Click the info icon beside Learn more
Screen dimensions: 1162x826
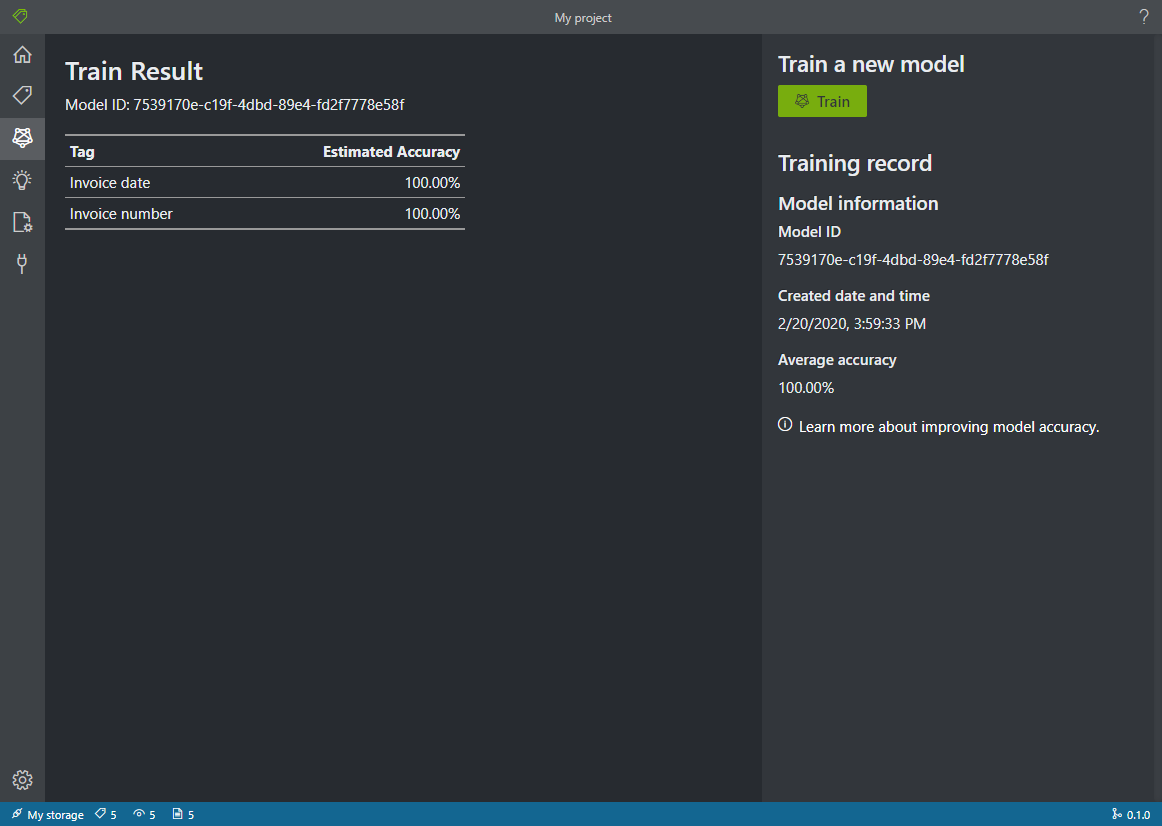785,424
